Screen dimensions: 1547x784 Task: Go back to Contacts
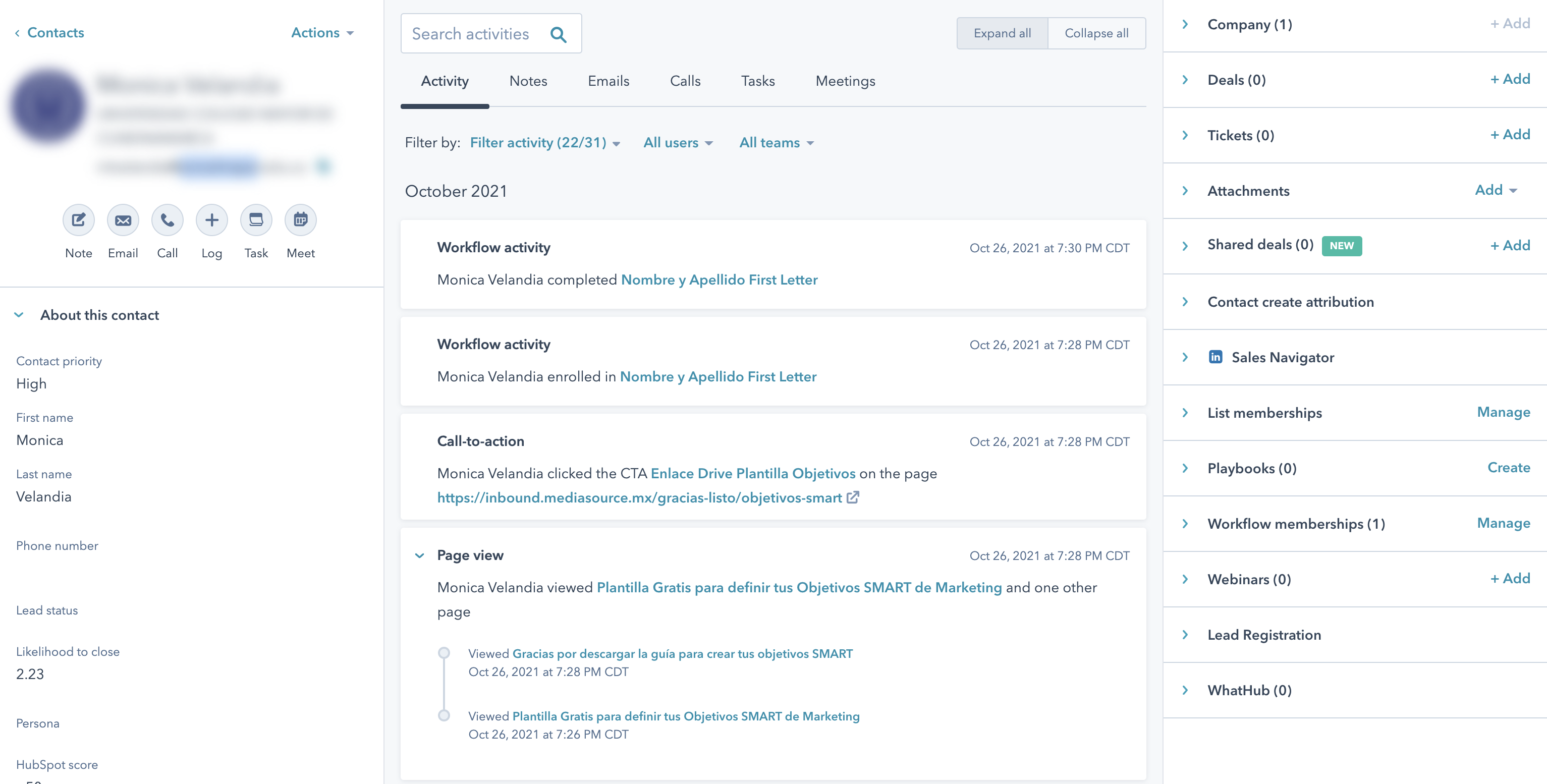49,32
